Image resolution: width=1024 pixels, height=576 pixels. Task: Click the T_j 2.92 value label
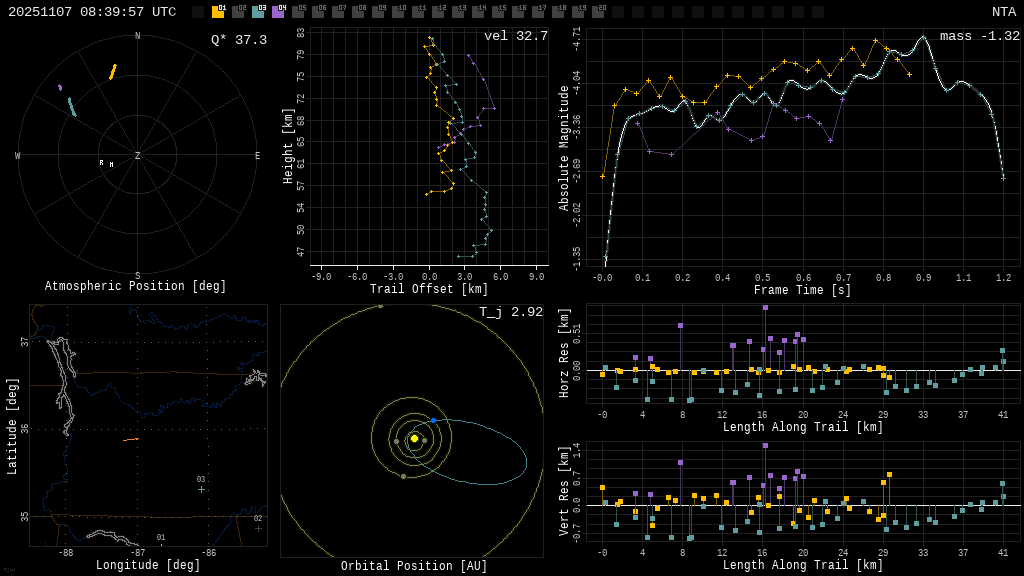tap(512, 312)
